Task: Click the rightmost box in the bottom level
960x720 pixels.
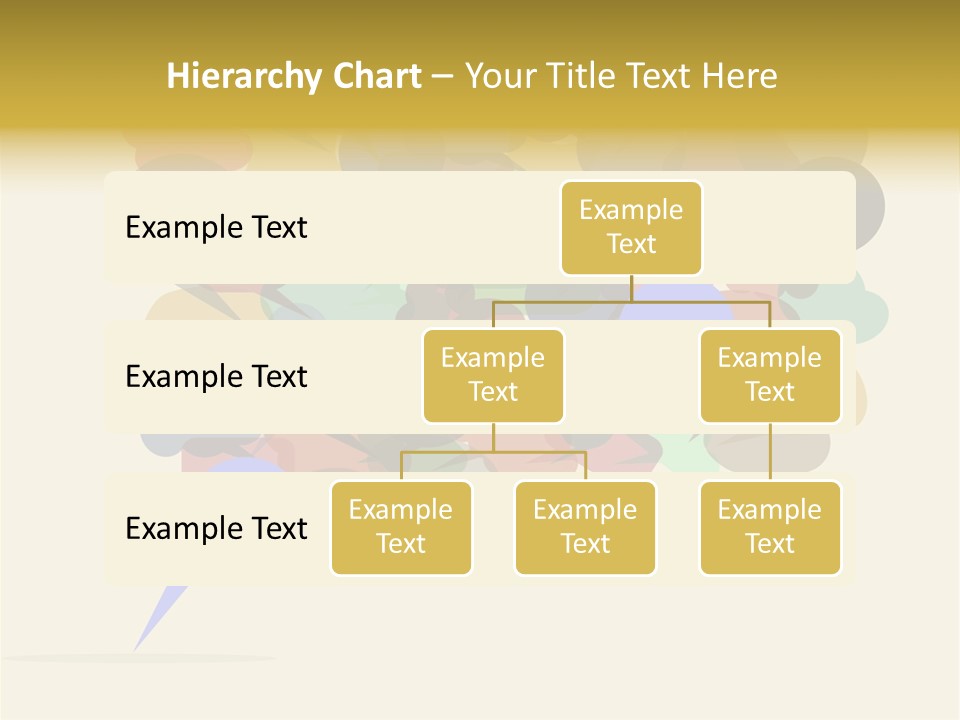Action: (x=770, y=528)
